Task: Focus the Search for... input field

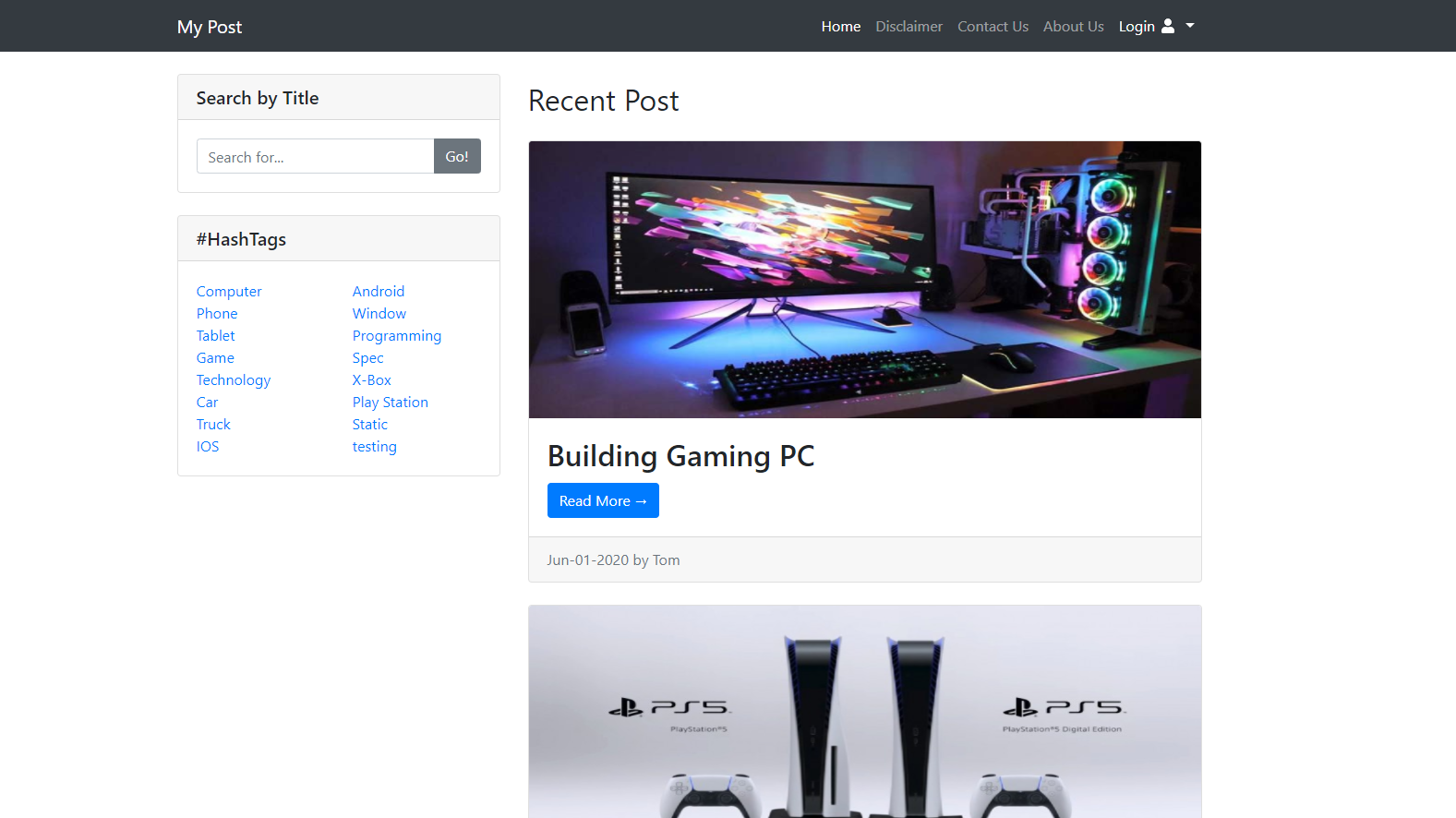Action: (316, 156)
